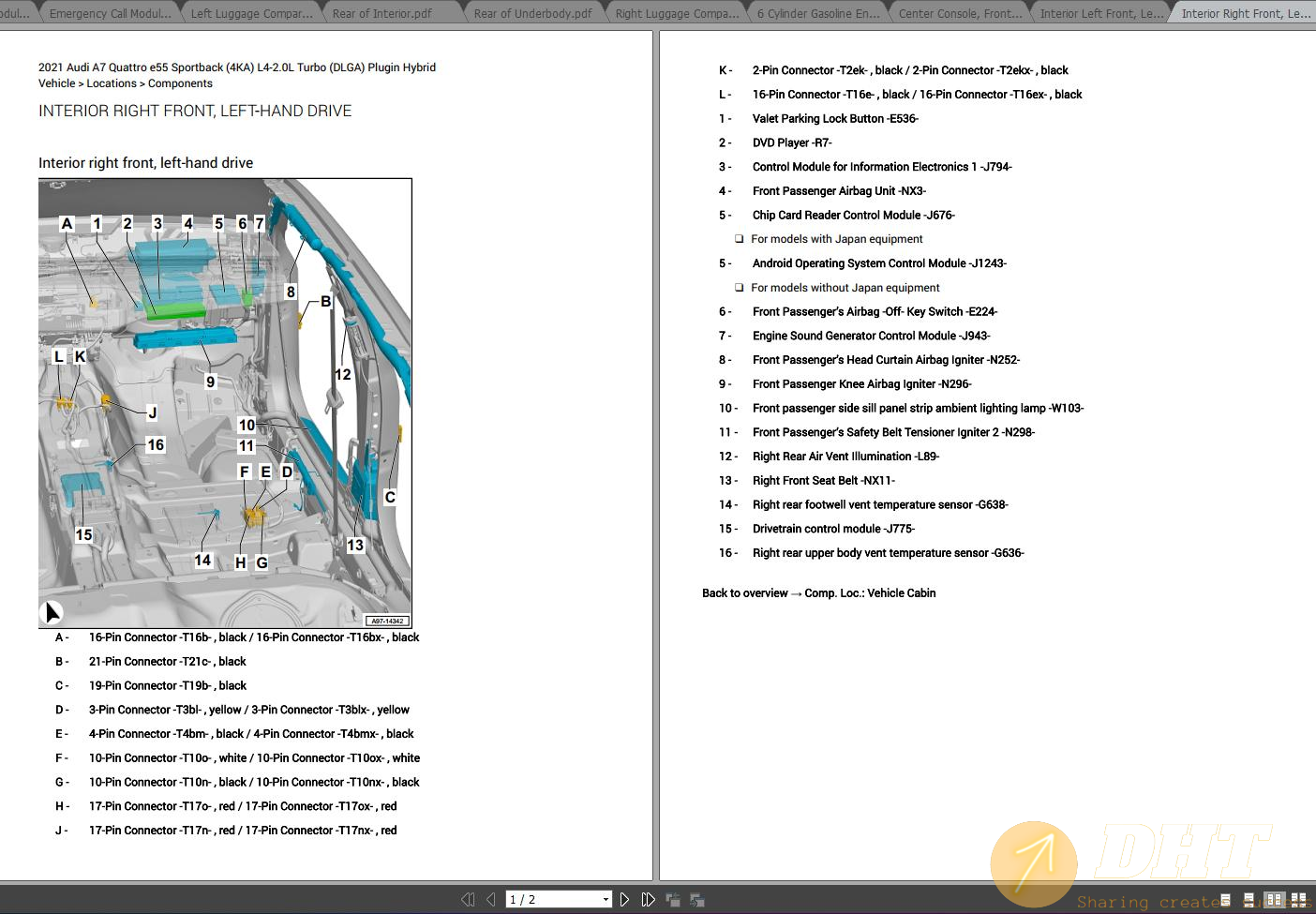Switch to two-page continuous view
This screenshot has width=1316, height=914.
click(1298, 900)
